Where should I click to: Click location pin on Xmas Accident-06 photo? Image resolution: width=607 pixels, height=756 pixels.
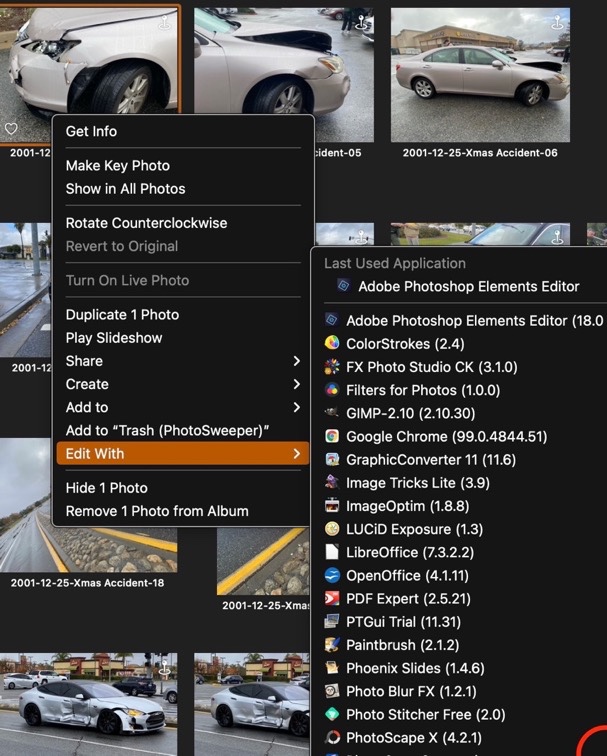(557, 22)
